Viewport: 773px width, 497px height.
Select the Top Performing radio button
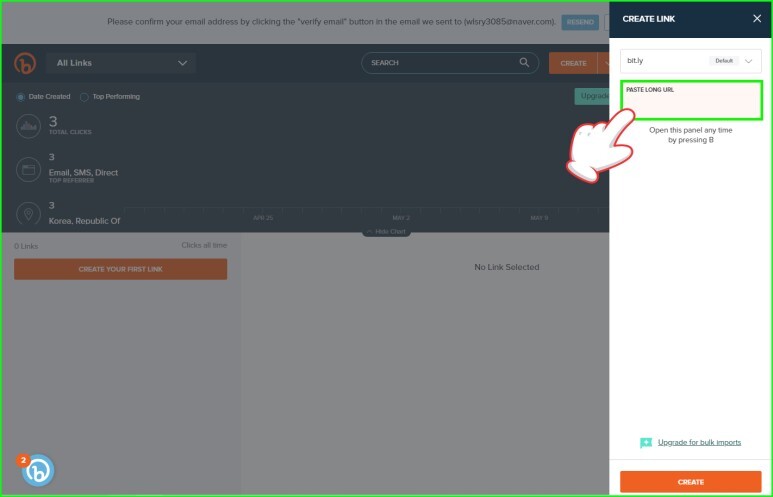click(84, 97)
